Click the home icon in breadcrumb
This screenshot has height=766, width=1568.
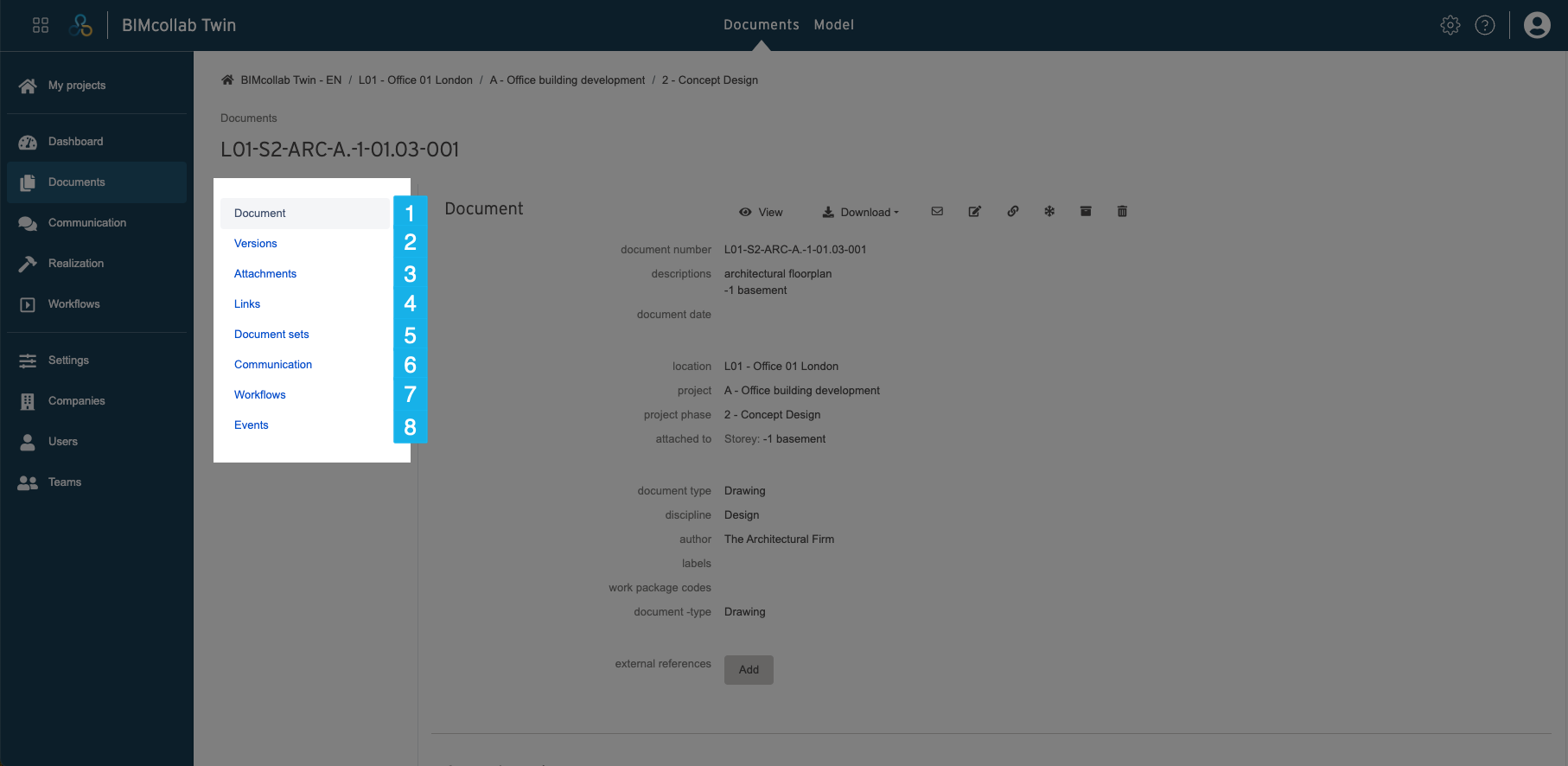[x=227, y=80]
